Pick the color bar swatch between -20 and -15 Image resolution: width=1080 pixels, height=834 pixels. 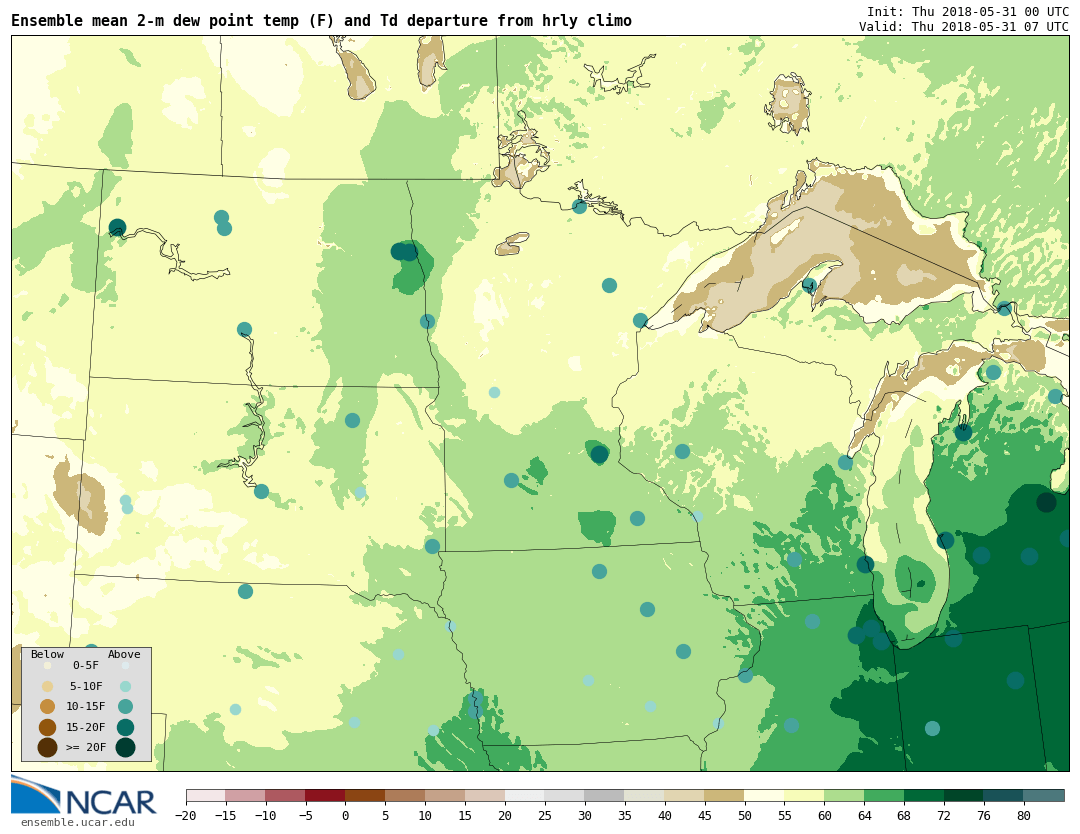tap(206, 795)
